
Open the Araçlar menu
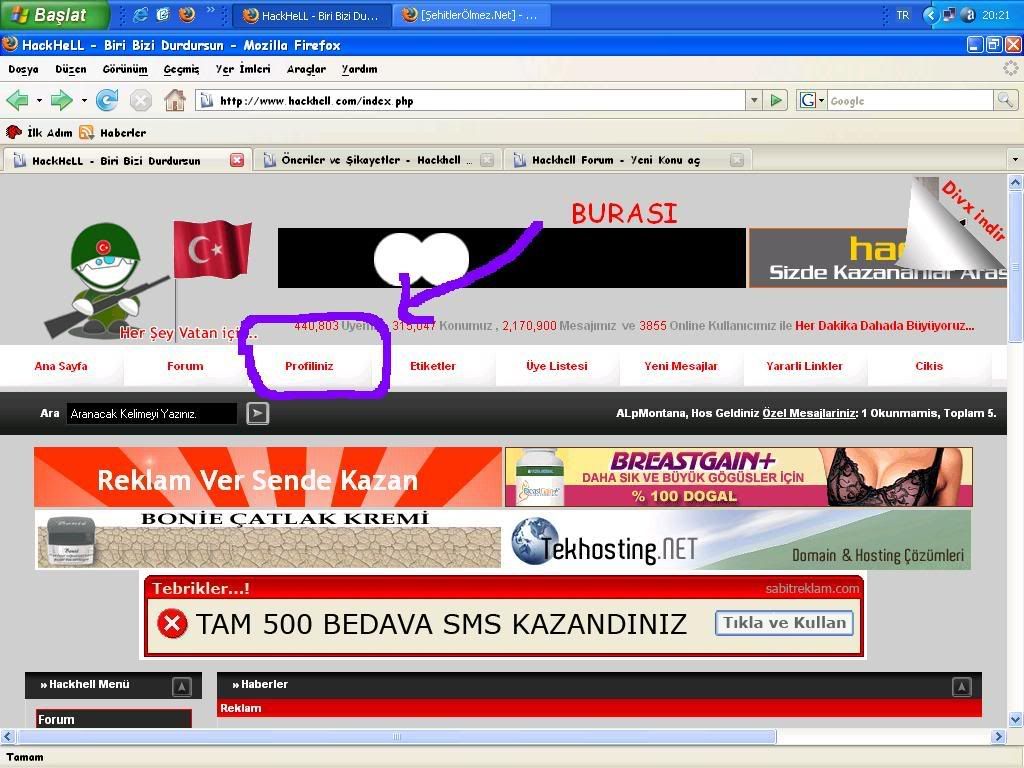(306, 69)
